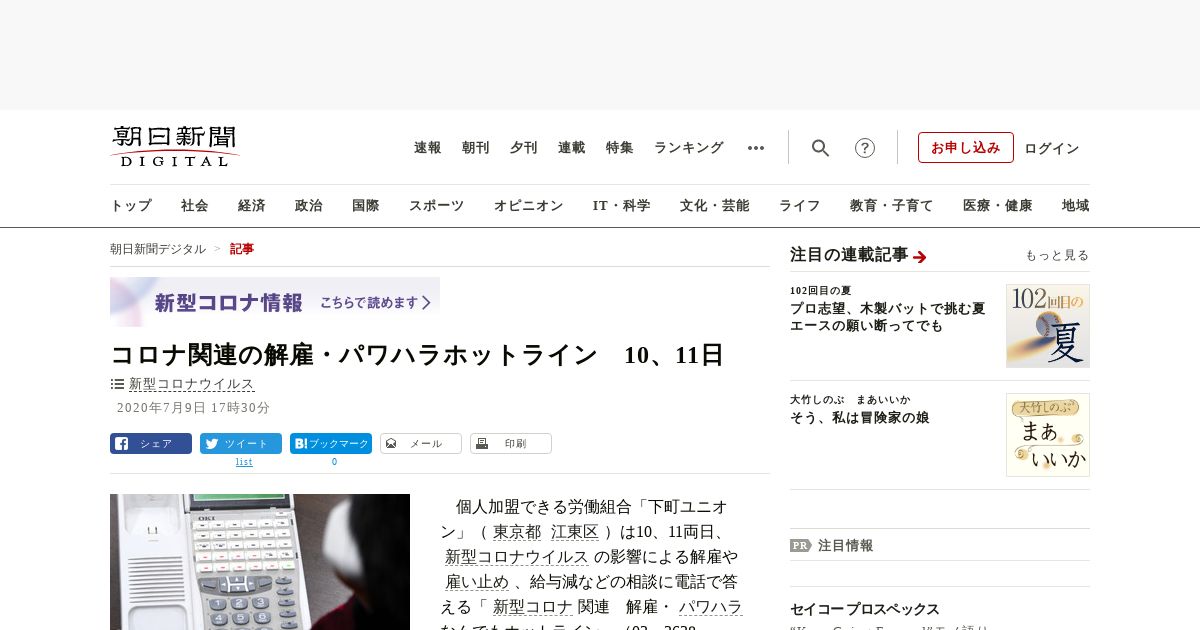This screenshot has width=1200, height=630.
Task: Click the 記事 breadcrumb item
Action: coord(242,249)
